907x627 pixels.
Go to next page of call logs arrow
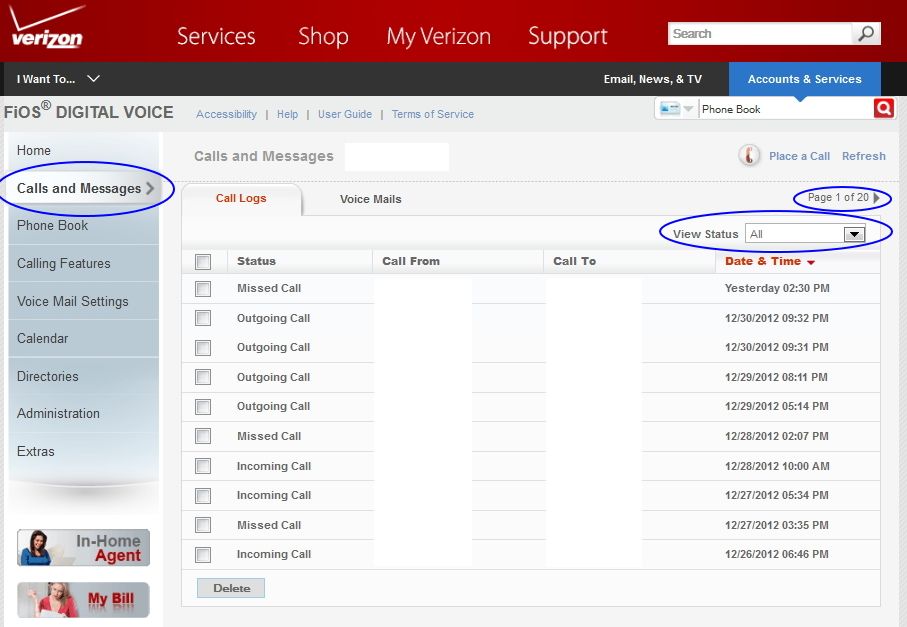[x=877, y=198]
